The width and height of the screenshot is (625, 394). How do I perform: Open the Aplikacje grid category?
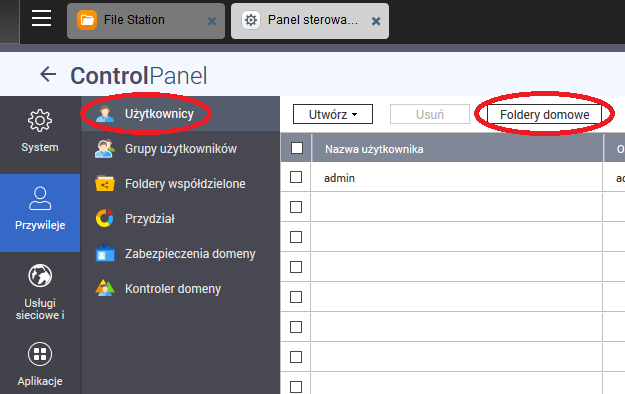click(x=40, y=364)
